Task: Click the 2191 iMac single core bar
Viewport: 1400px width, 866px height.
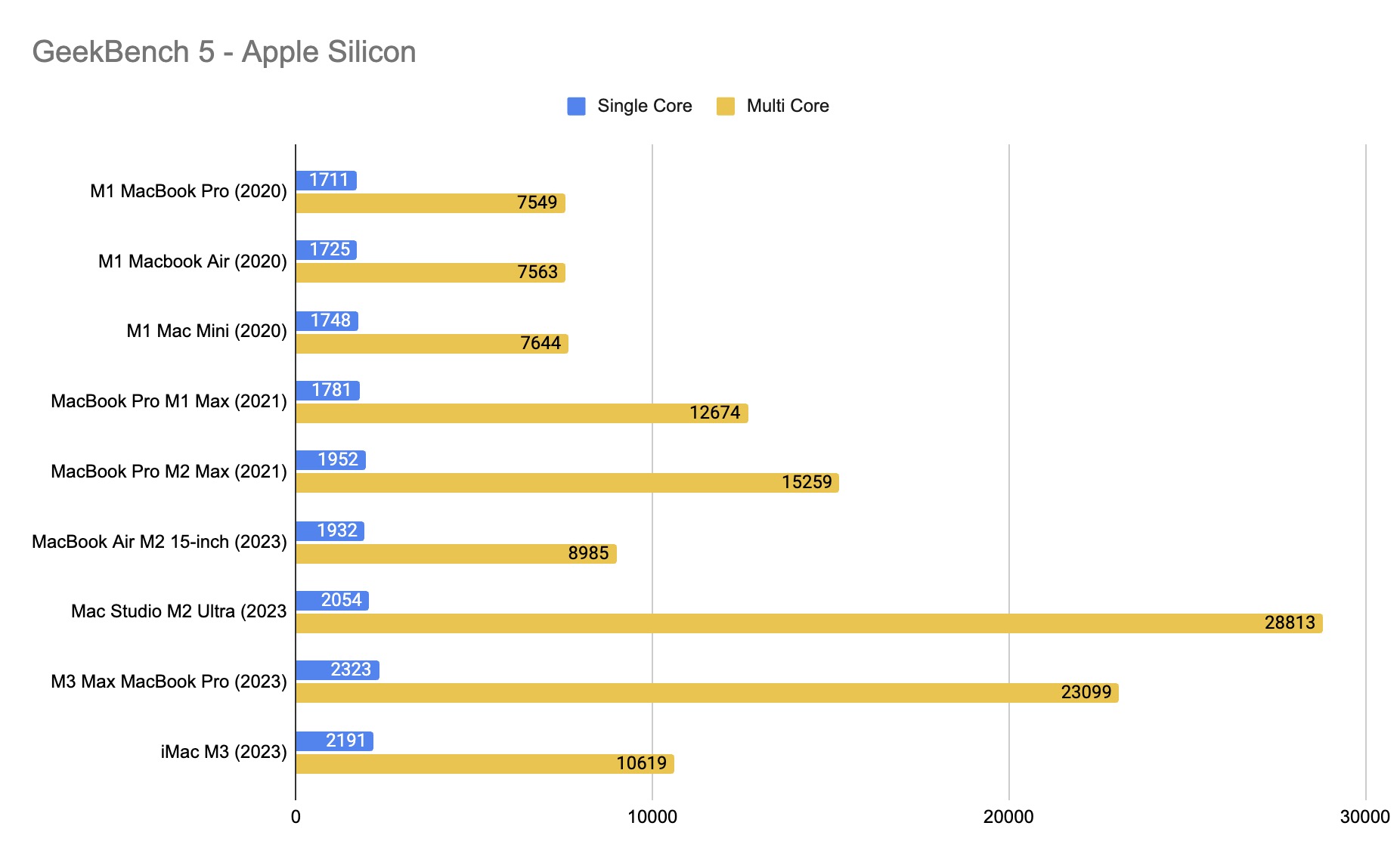Action: coord(334,741)
